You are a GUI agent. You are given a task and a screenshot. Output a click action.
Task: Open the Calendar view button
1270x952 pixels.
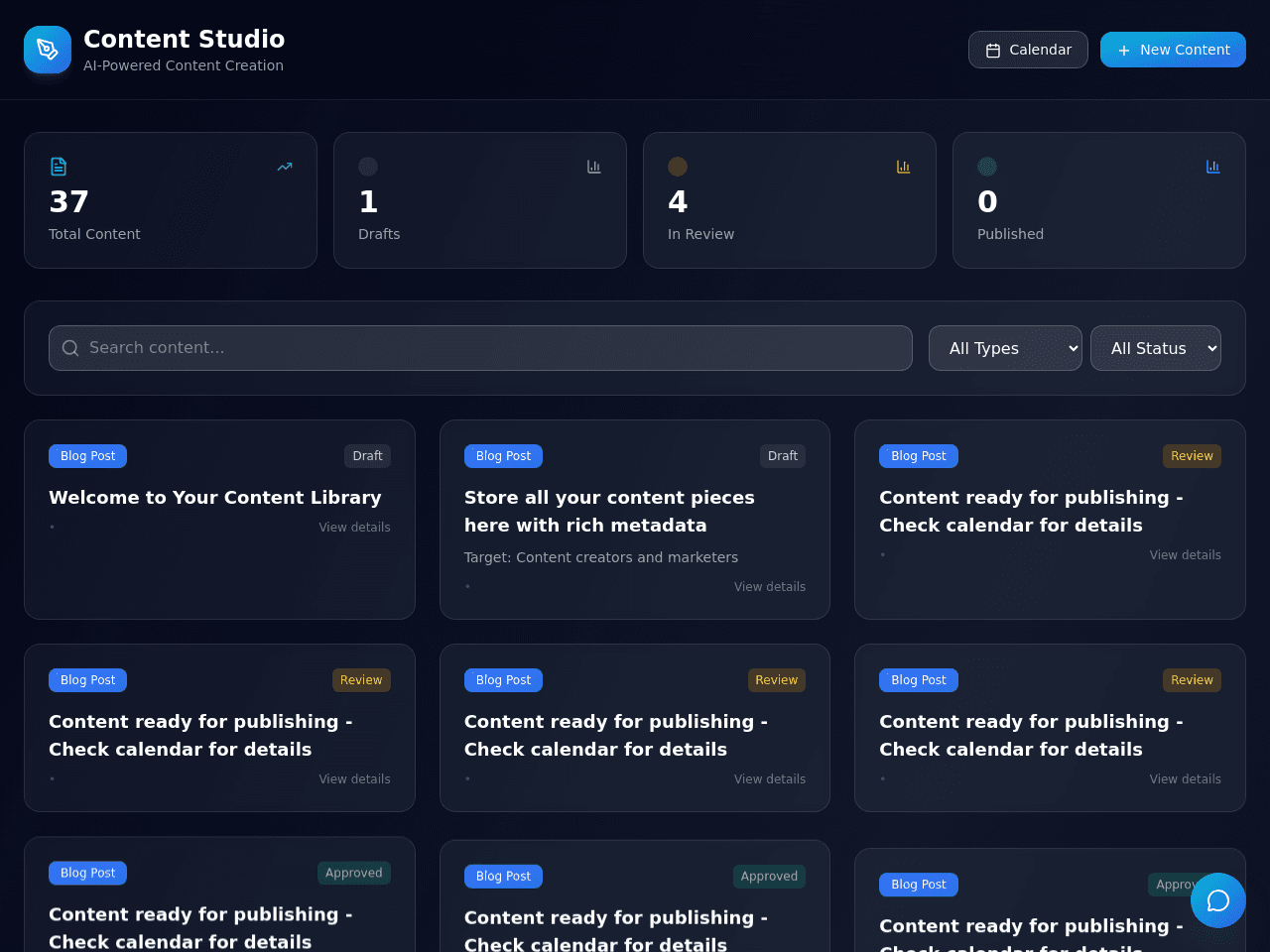[1028, 50]
